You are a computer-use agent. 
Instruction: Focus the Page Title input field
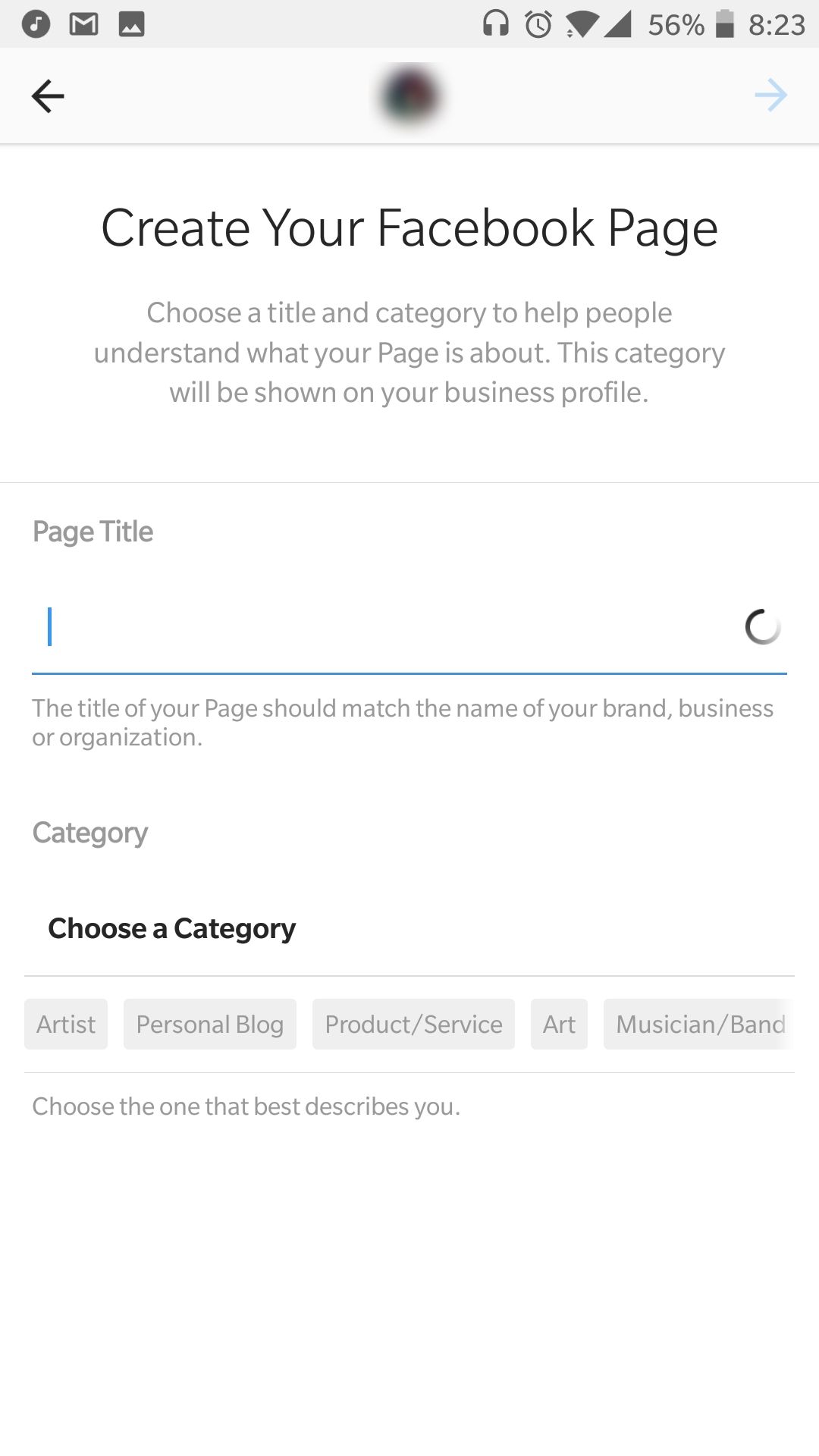409,627
